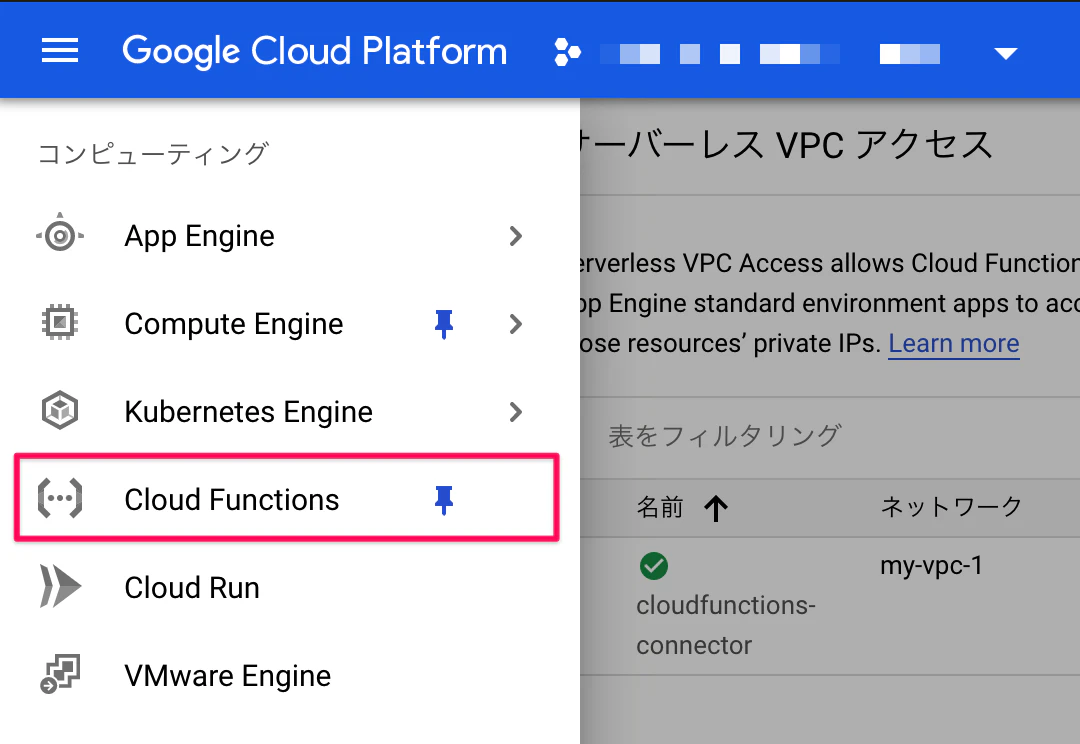The width and height of the screenshot is (1080, 744).
Task: Open App Engine menu entry
Action: tap(200, 236)
